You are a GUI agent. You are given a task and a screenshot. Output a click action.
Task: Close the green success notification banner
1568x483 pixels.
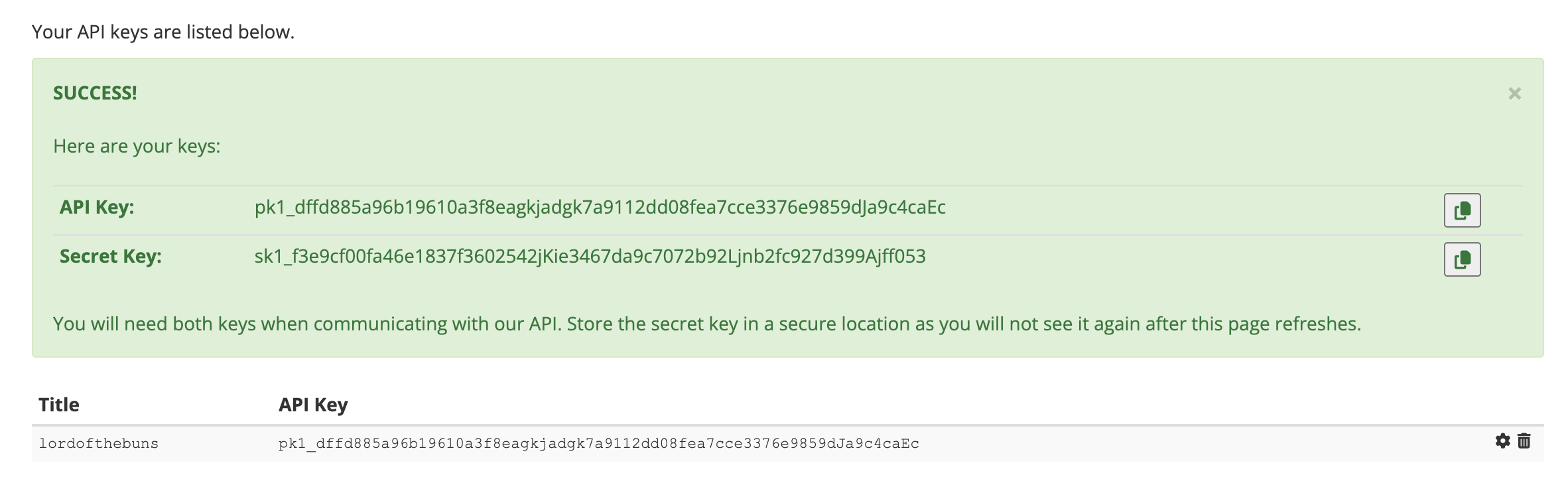pyautogui.click(x=1514, y=94)
